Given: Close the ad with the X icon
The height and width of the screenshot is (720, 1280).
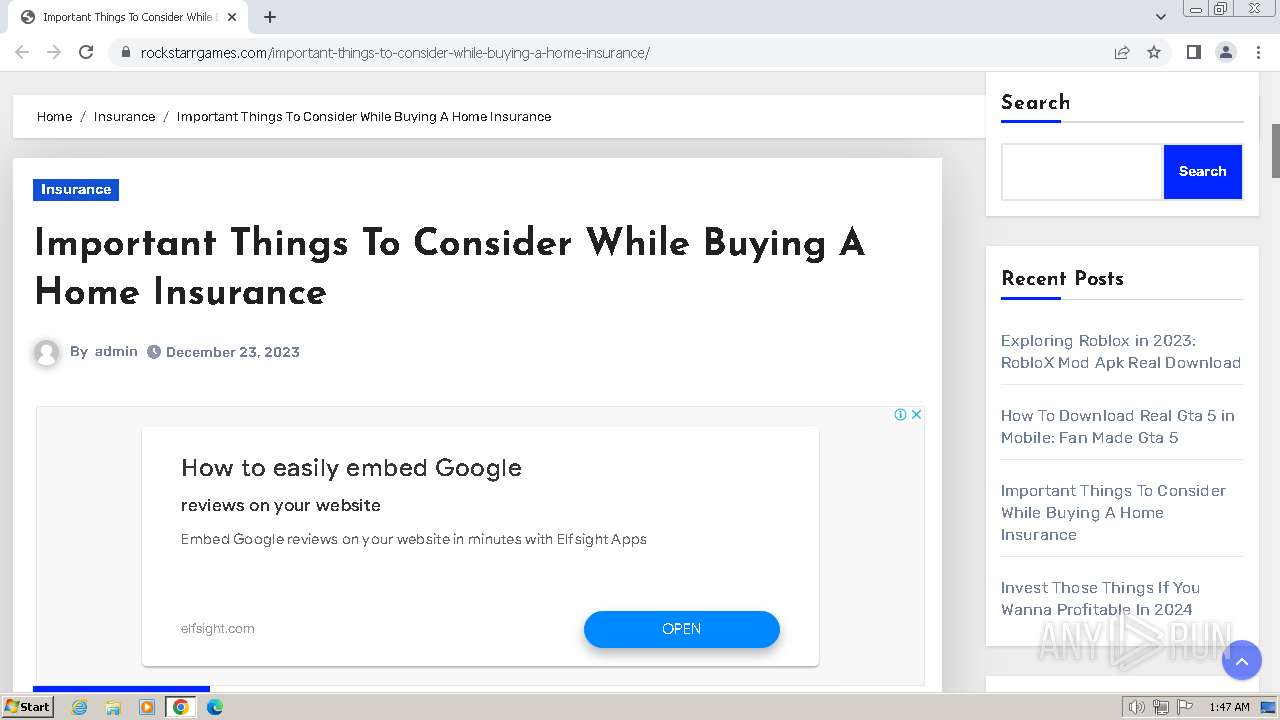Looking at the screenshot, I should pos(916,414).
